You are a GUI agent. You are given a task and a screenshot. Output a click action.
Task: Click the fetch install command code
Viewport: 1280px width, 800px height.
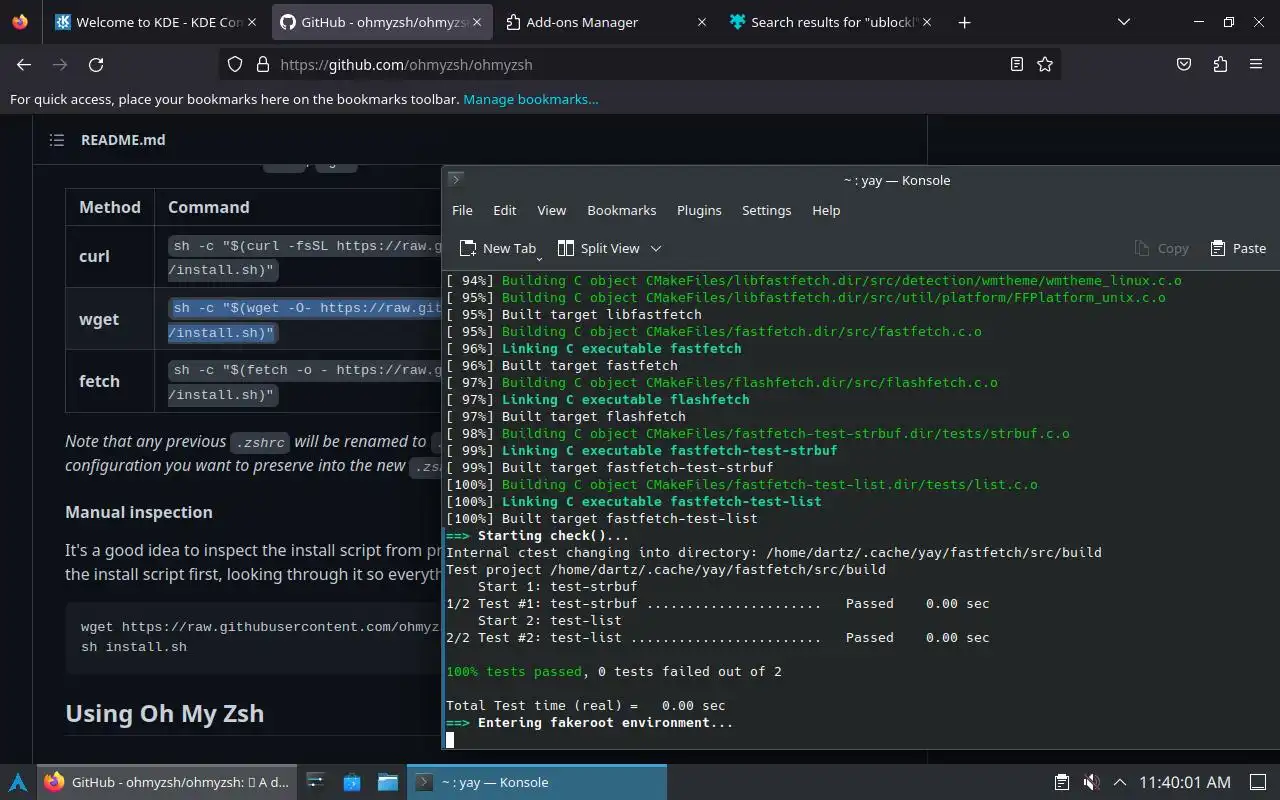pos(304,382)
